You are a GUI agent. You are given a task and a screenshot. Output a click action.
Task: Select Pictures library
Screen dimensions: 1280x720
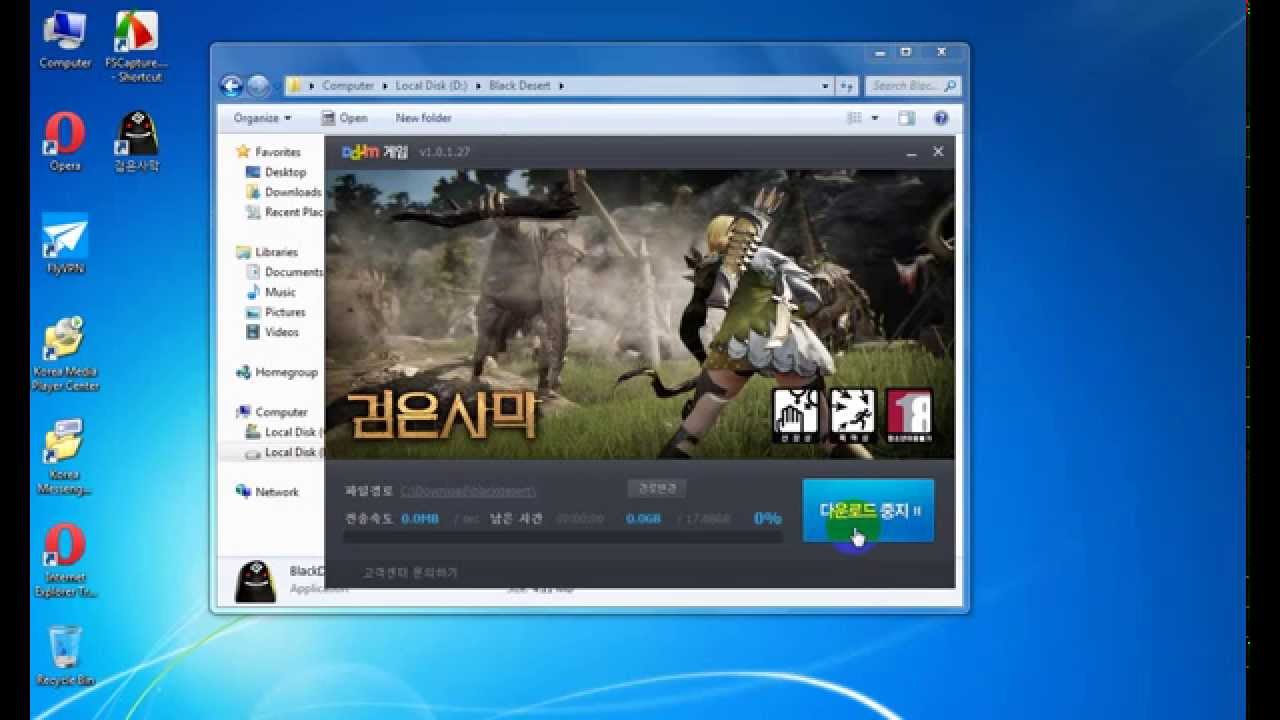click(x=276, y=312)
